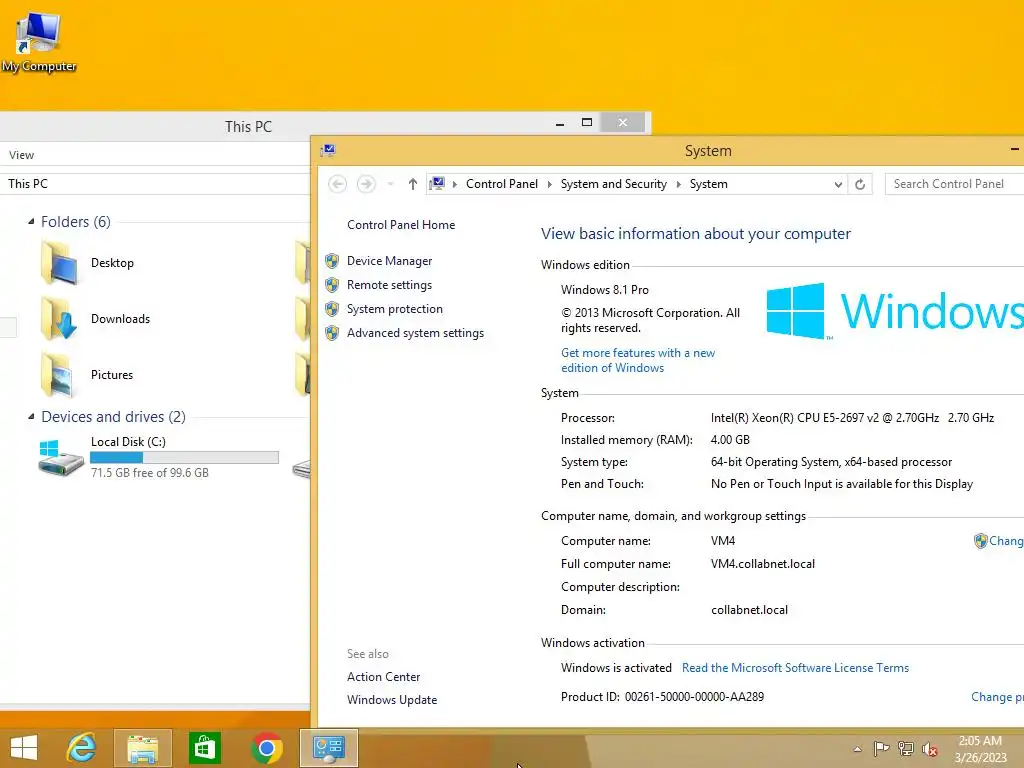Read the Microsoft Software License Terms
Screen dimensions: 1024x768
(795, 667)
